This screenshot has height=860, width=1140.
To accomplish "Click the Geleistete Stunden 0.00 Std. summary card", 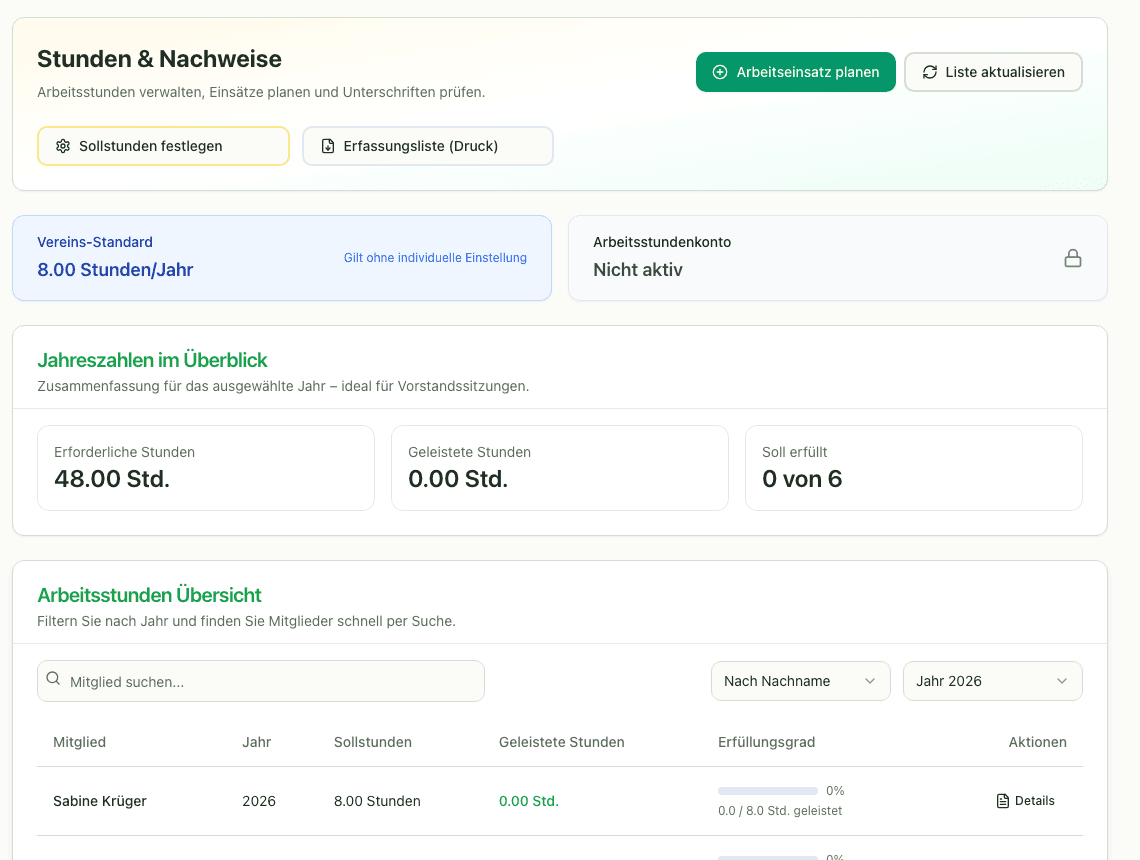I will pos(560,468).
